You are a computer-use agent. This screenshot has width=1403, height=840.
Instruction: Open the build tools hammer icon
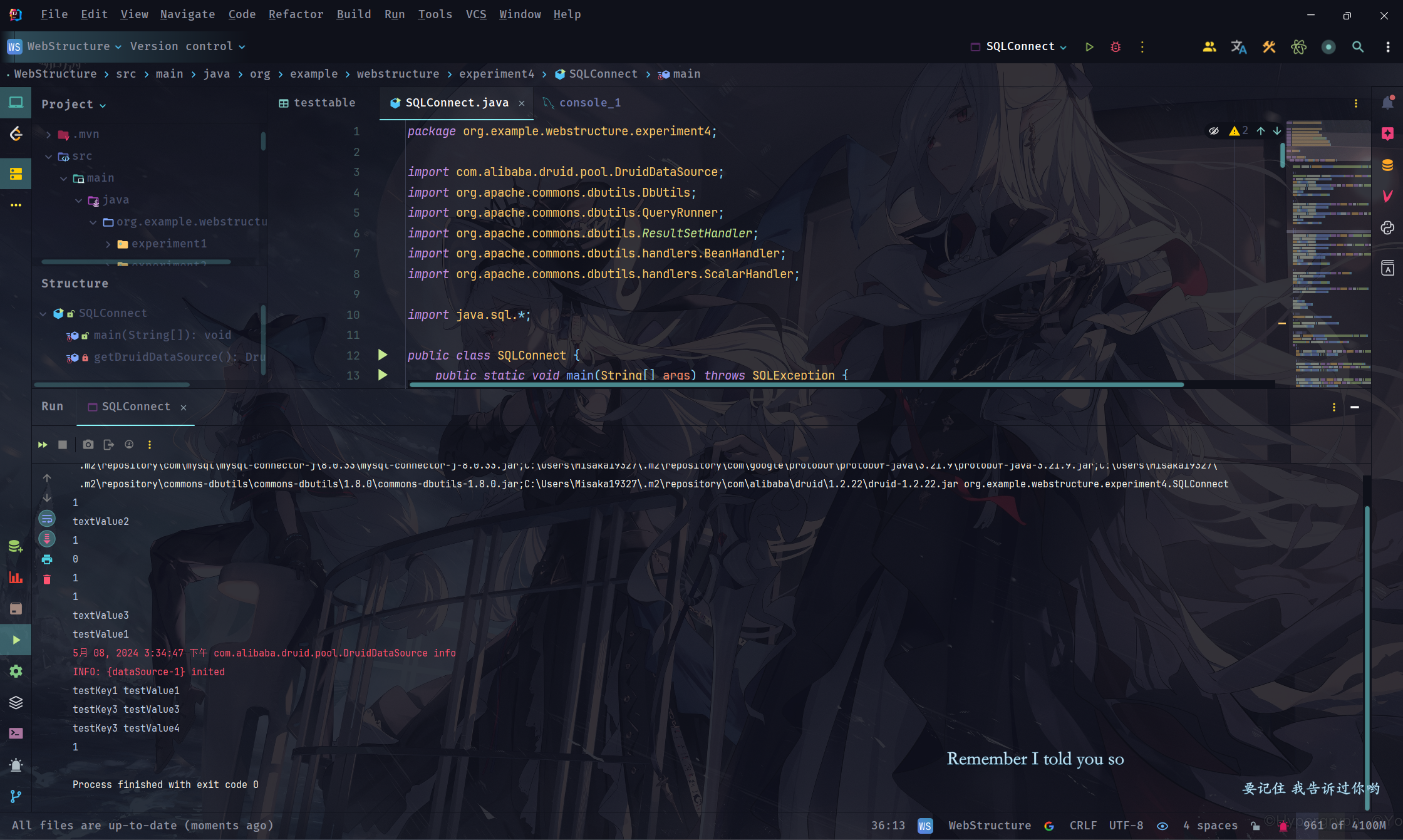coord(1269,47)
